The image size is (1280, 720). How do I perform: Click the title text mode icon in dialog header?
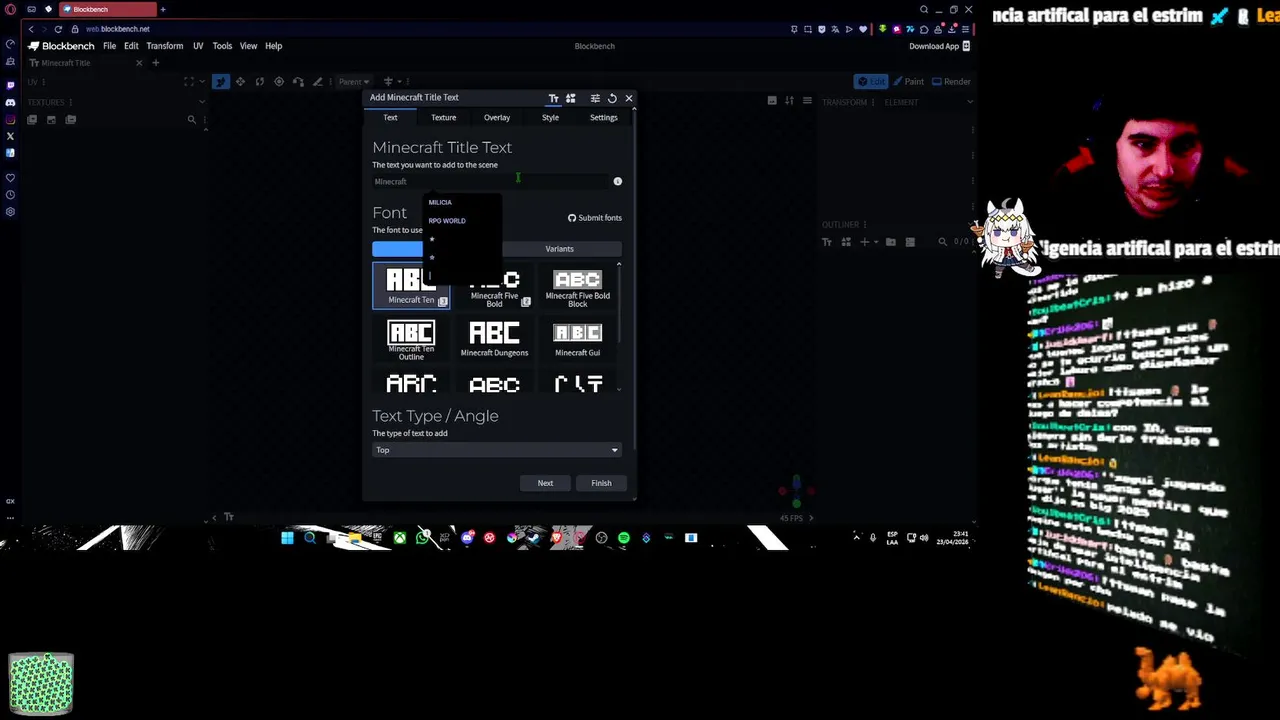(x=553, y=98)
